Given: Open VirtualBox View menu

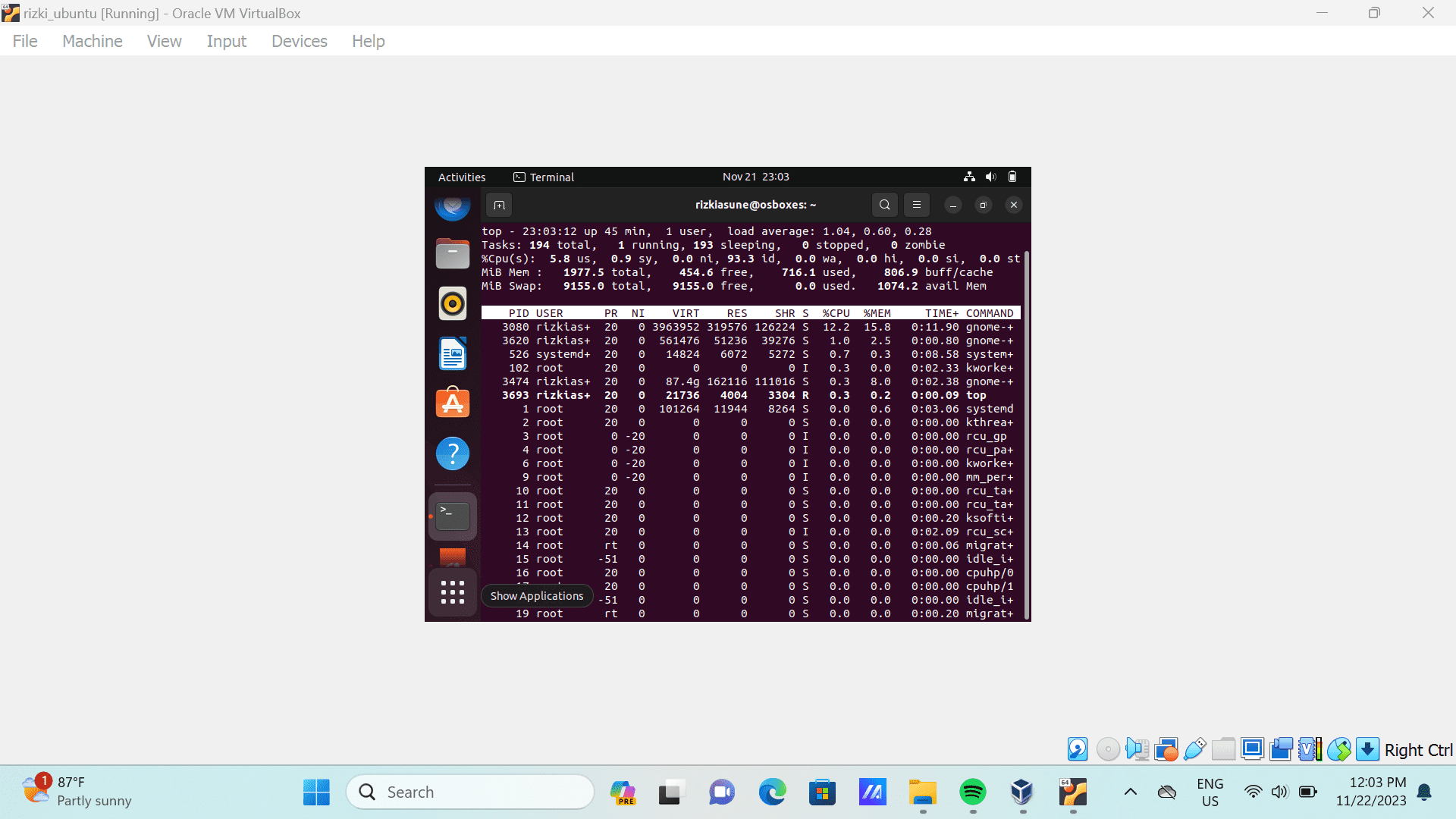Looking at the screenshot, I should tap(164, 41).
